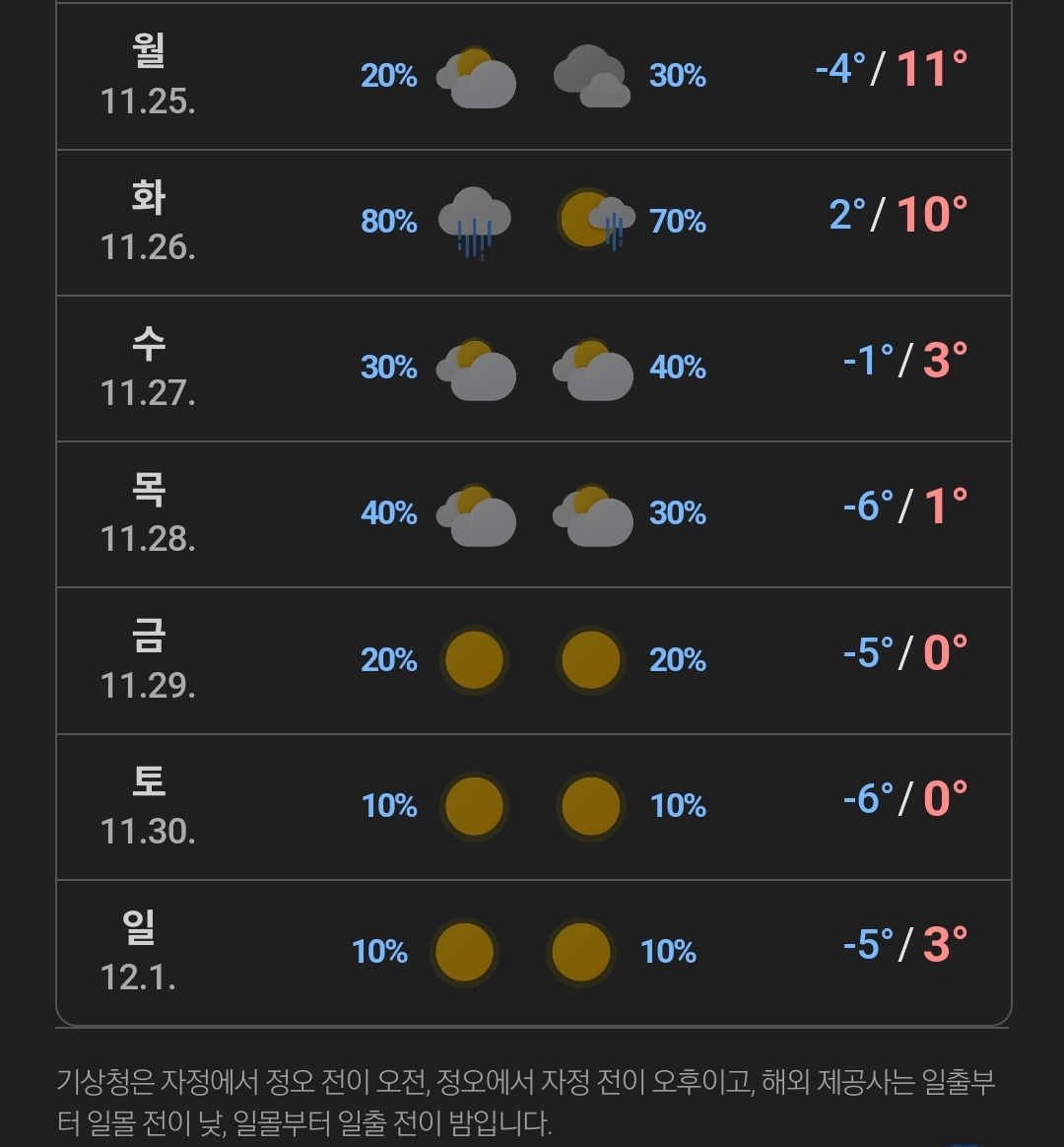Click Tuesday 11.26 morning rain cloud icon
Screen dimensions: 1064x1147
click(475, 223)
